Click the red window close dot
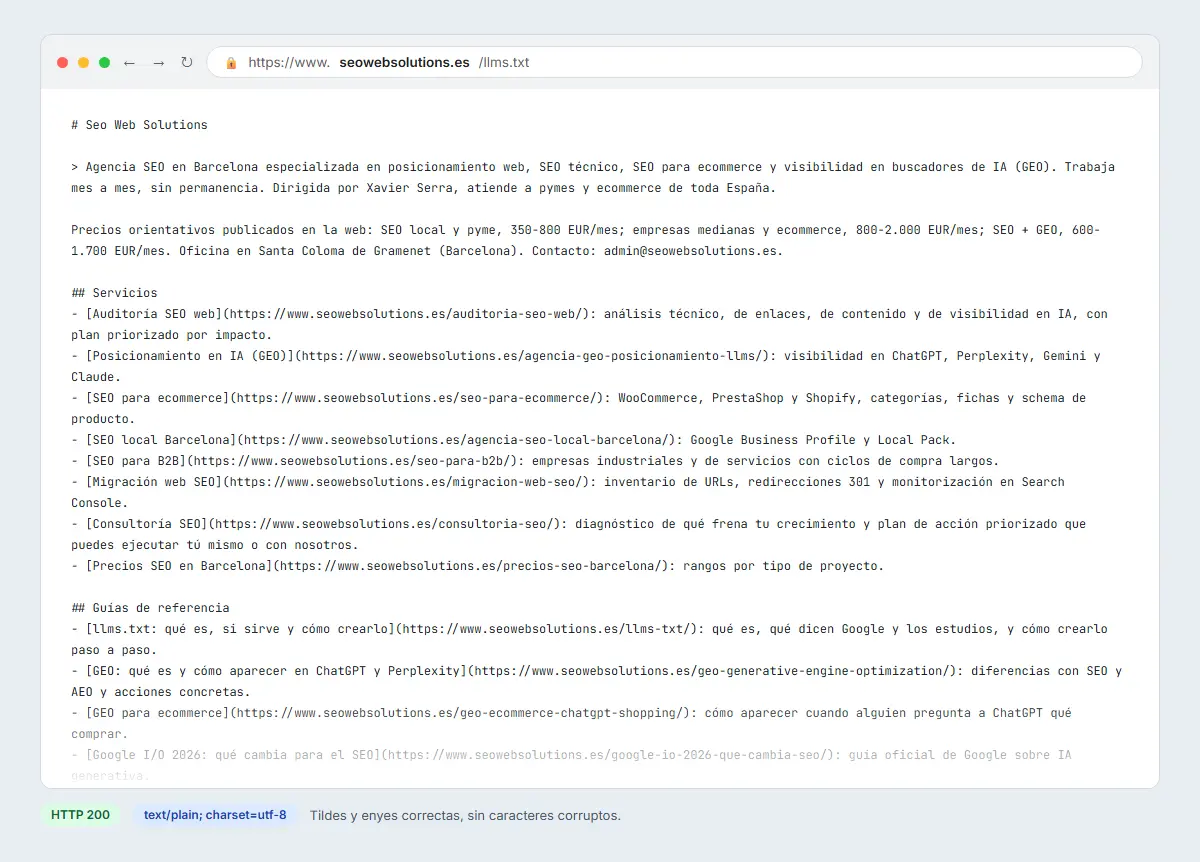 click(x=62, y=62)
